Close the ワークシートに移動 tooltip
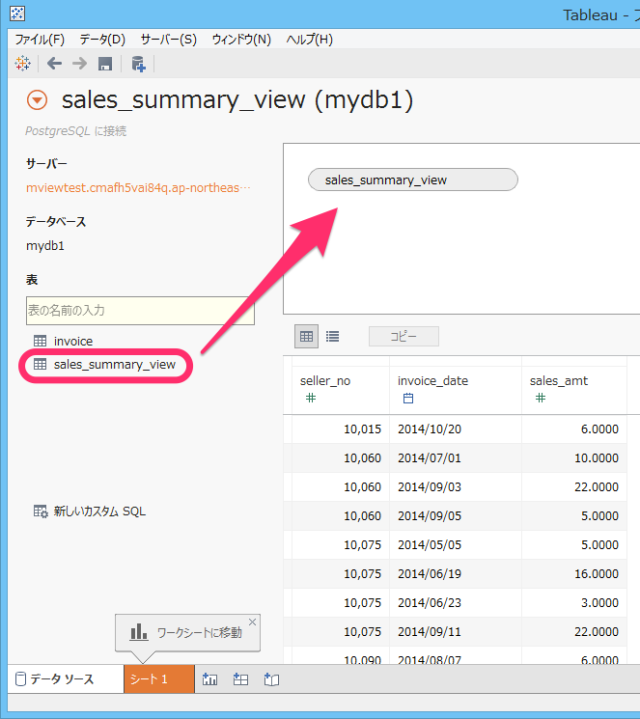 tap(253, 622)
